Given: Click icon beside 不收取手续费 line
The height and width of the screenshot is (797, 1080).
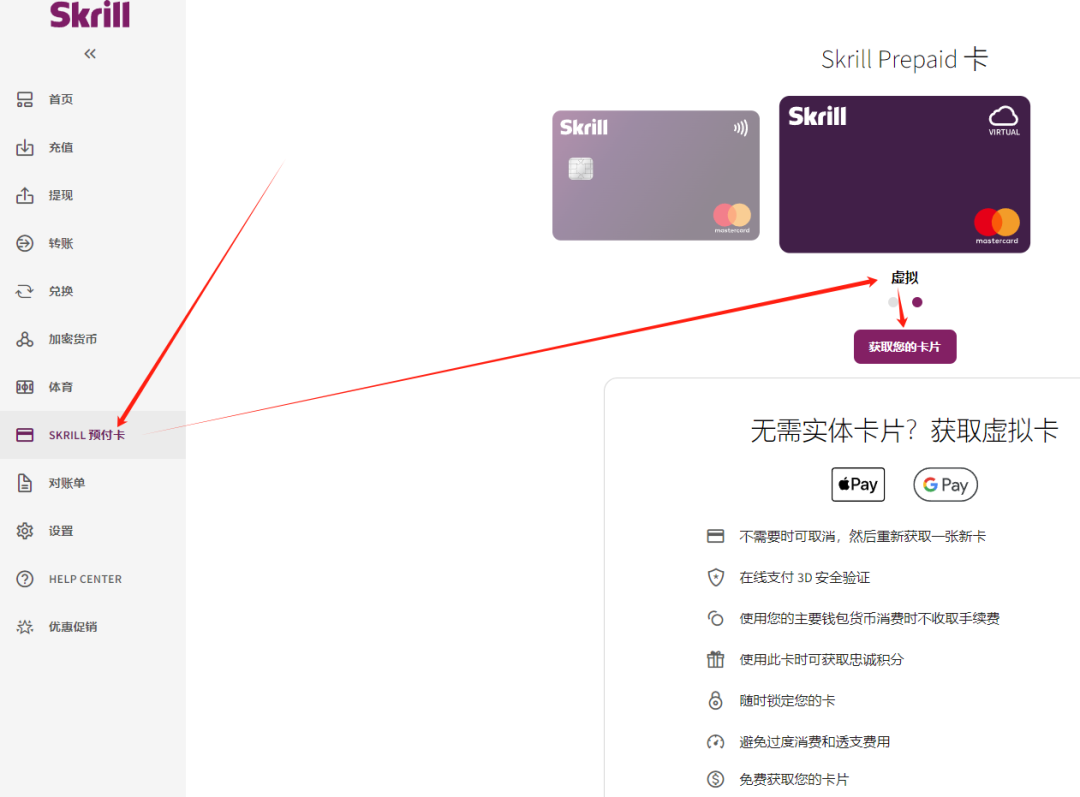Looking at the screenshot, I should 716,618.
